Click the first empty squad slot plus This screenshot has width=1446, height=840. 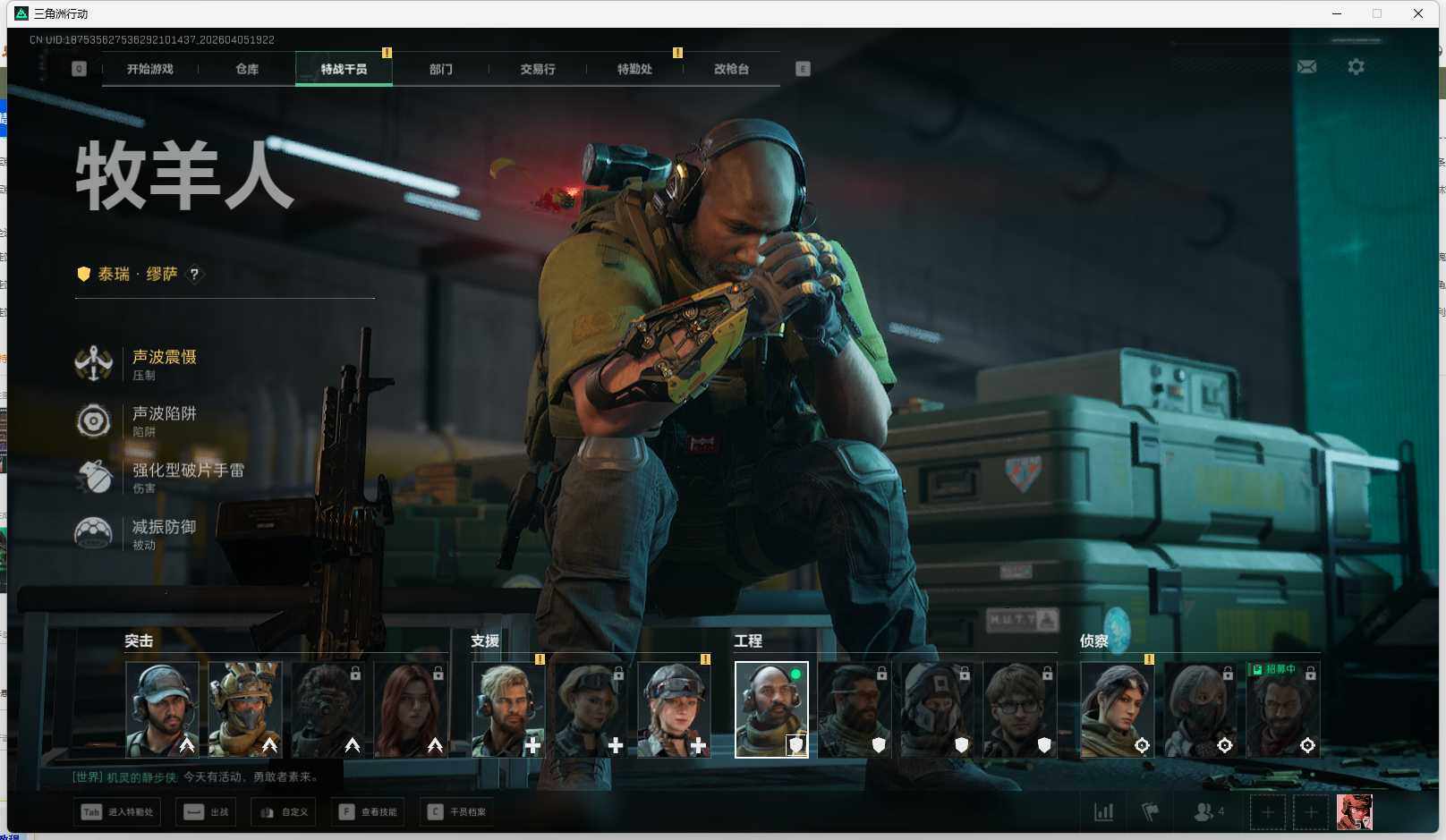1268,812
